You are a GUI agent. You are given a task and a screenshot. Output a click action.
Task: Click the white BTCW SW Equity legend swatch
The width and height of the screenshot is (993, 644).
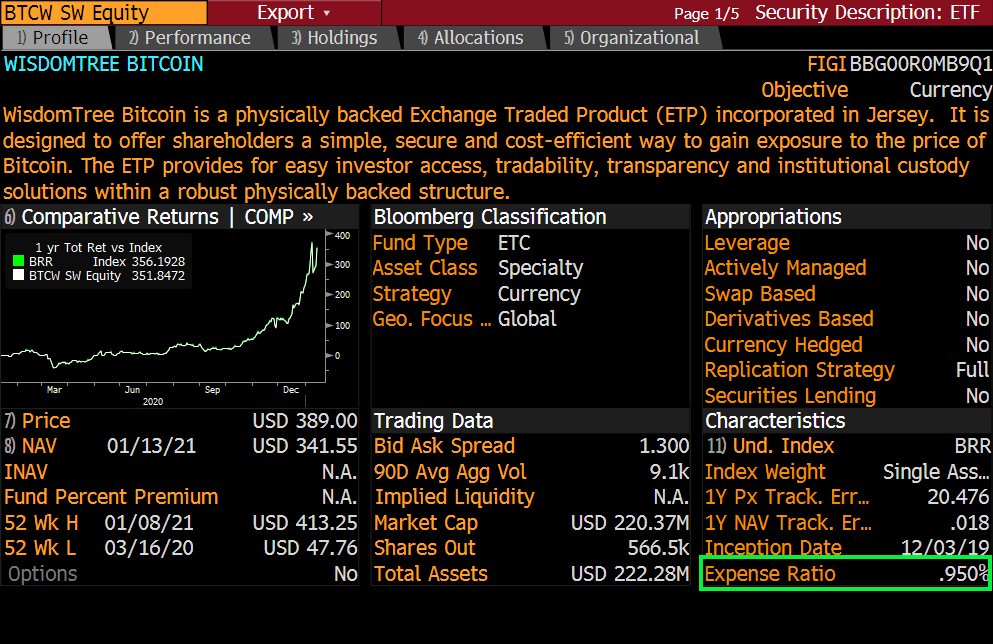point(17,275)
